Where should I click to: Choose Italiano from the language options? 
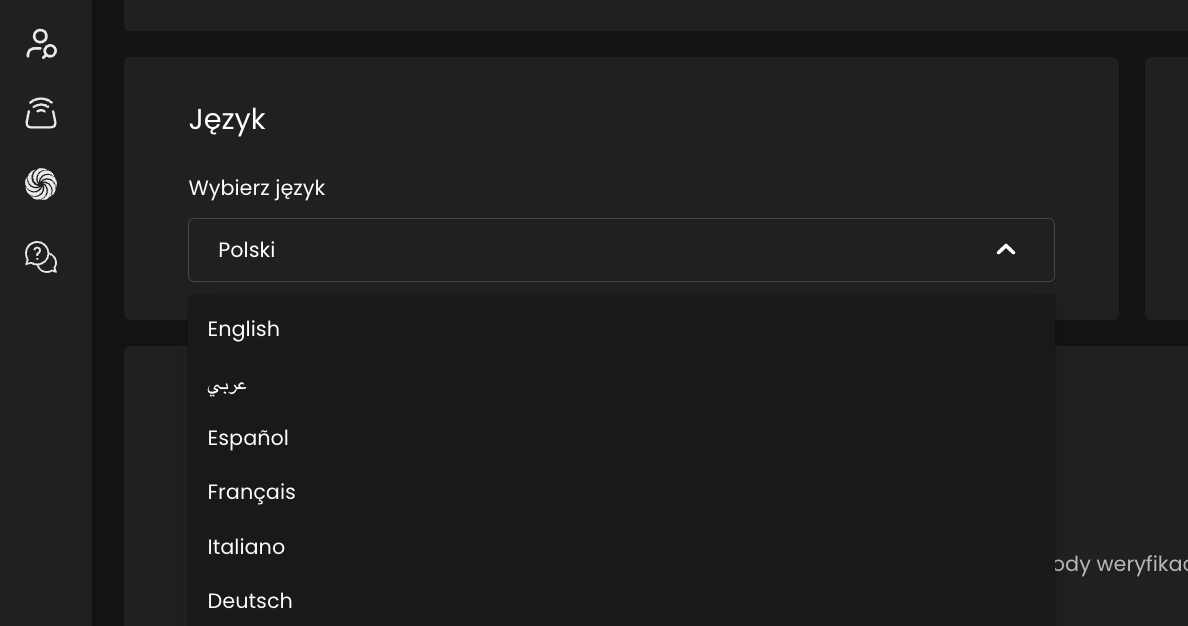(621, 547)
